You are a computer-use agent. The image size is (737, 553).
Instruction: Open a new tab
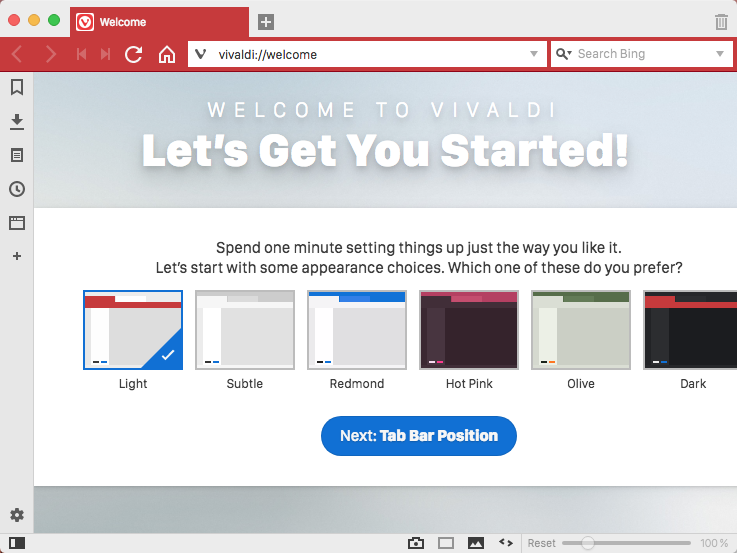(x=266, y=22)
